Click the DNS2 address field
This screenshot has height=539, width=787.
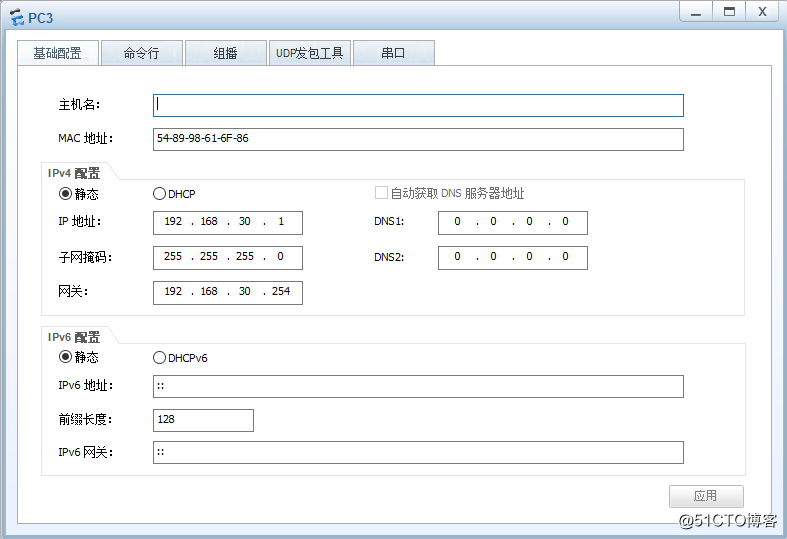tap(512, 257)
